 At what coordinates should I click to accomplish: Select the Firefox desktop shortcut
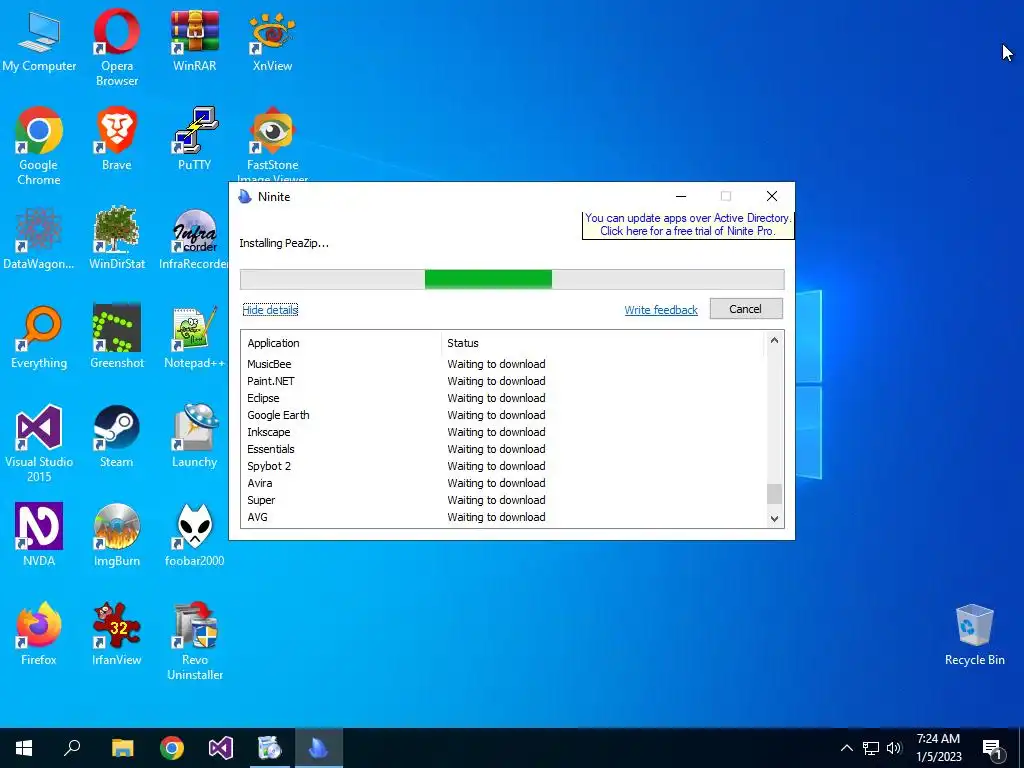[39, 635]
